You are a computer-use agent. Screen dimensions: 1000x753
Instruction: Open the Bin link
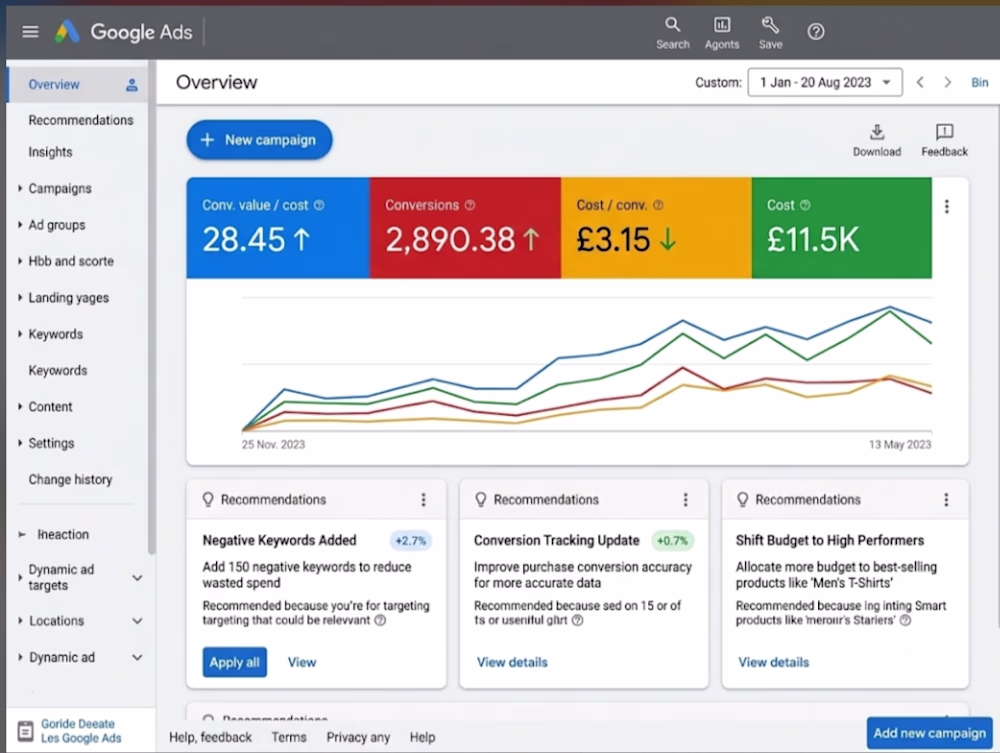coord(980,82)
